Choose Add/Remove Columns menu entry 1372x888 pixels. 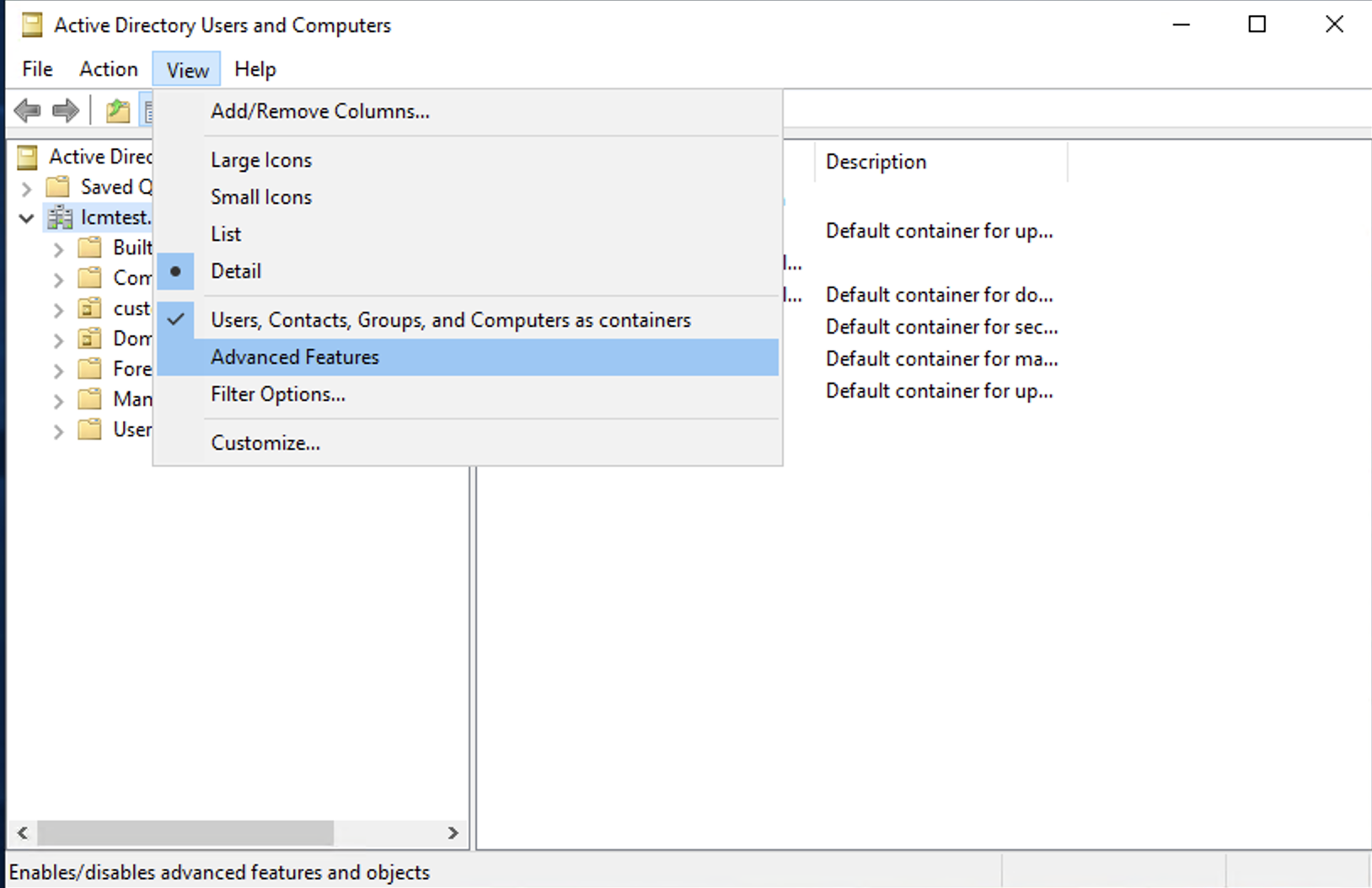(x=319, y=111)
